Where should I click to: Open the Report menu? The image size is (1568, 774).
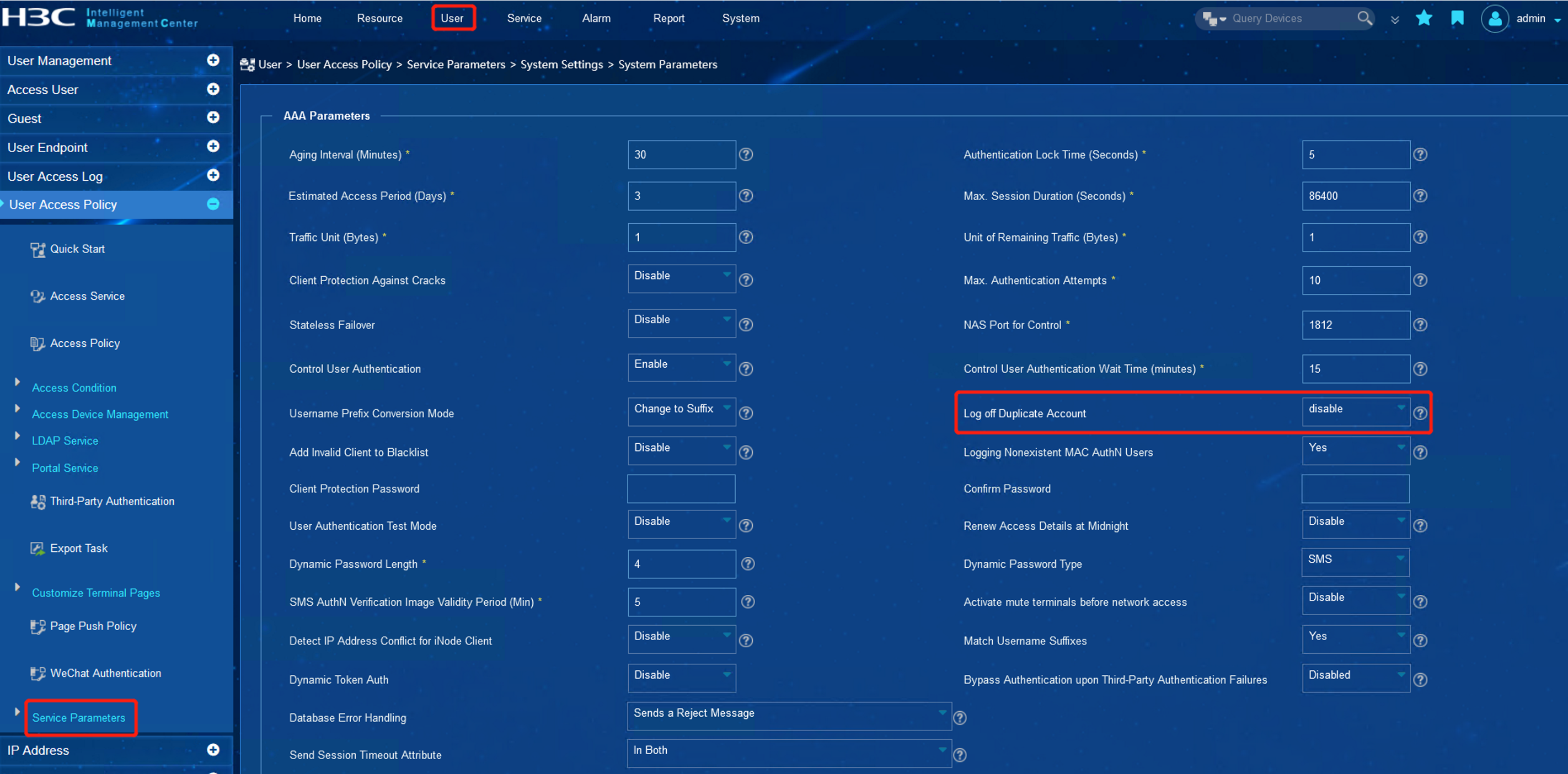[669, 18]
